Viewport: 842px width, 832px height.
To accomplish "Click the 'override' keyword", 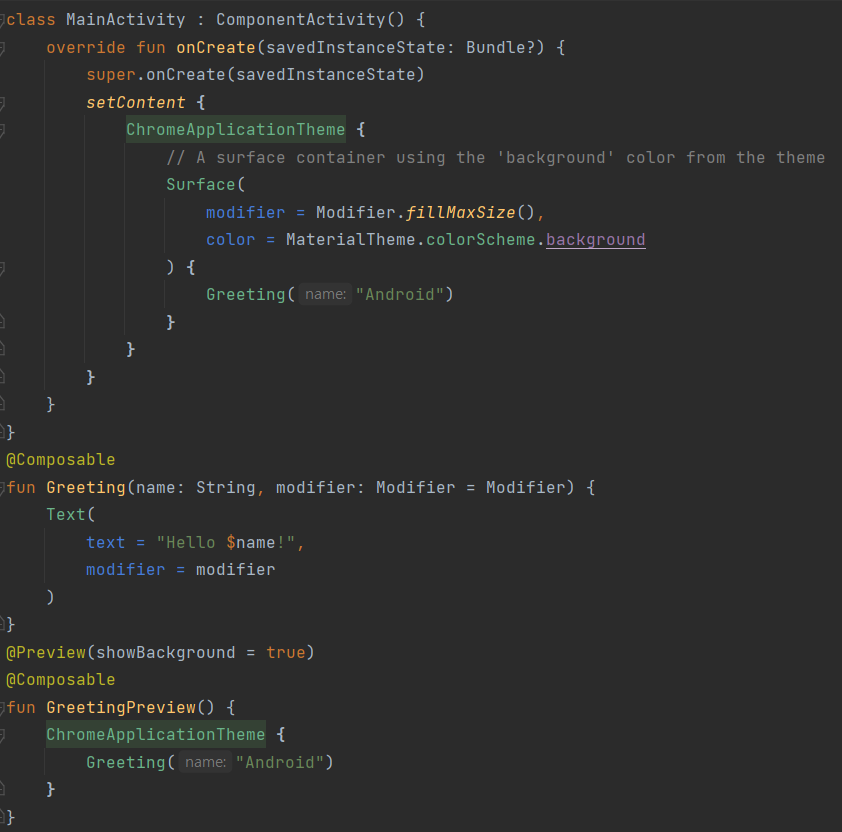I will (86, 47).
